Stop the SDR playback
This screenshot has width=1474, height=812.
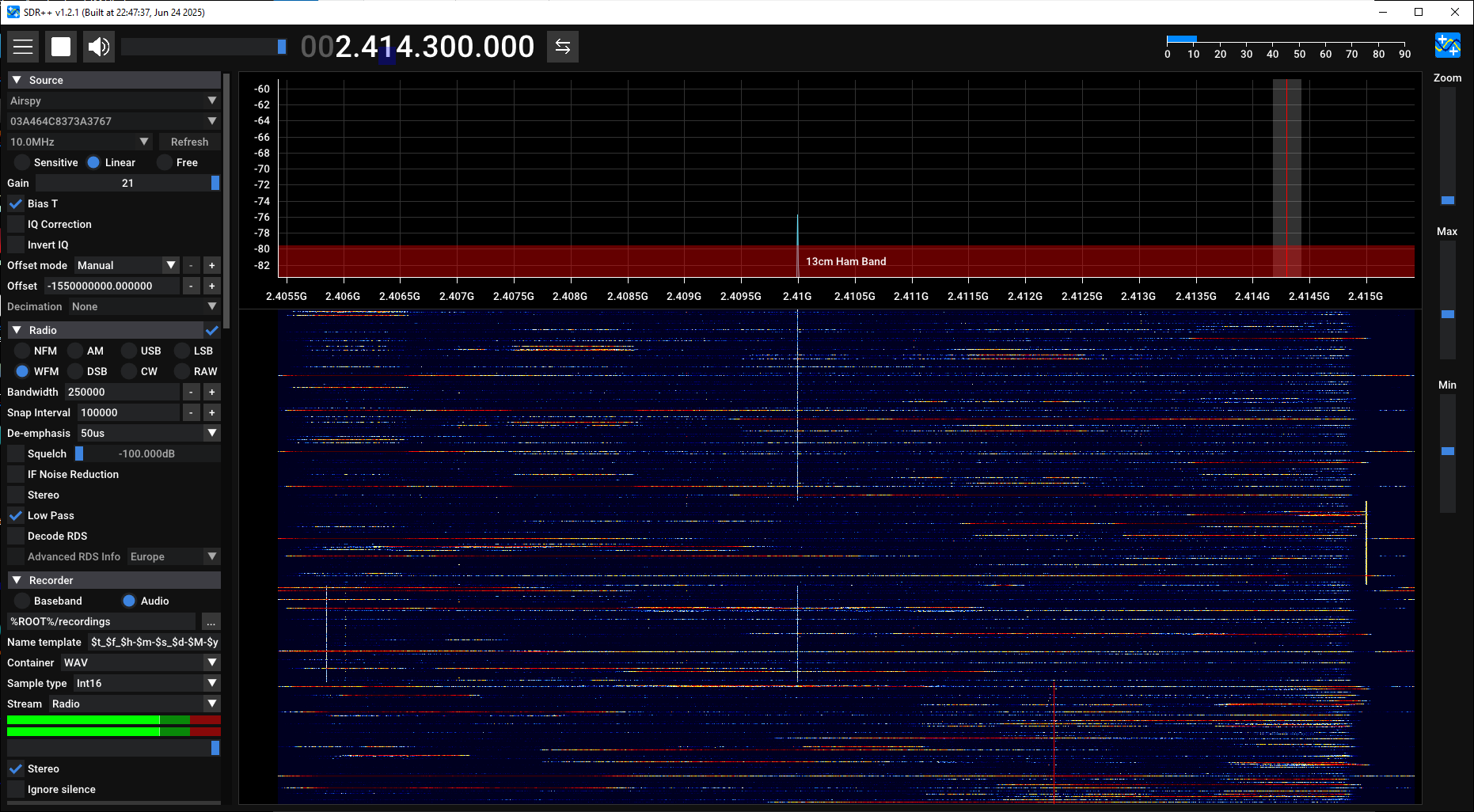pos(61,47)
